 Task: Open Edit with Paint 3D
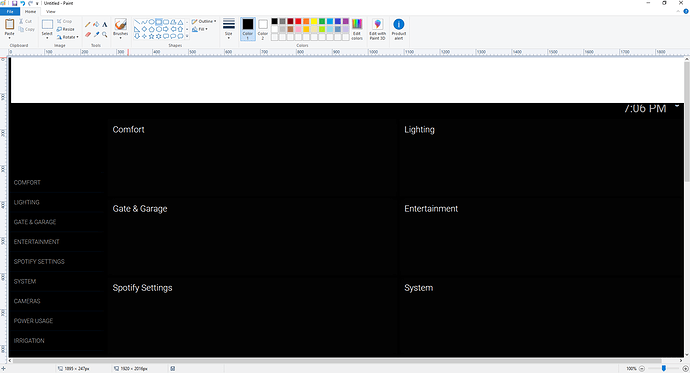coord(378,29)
